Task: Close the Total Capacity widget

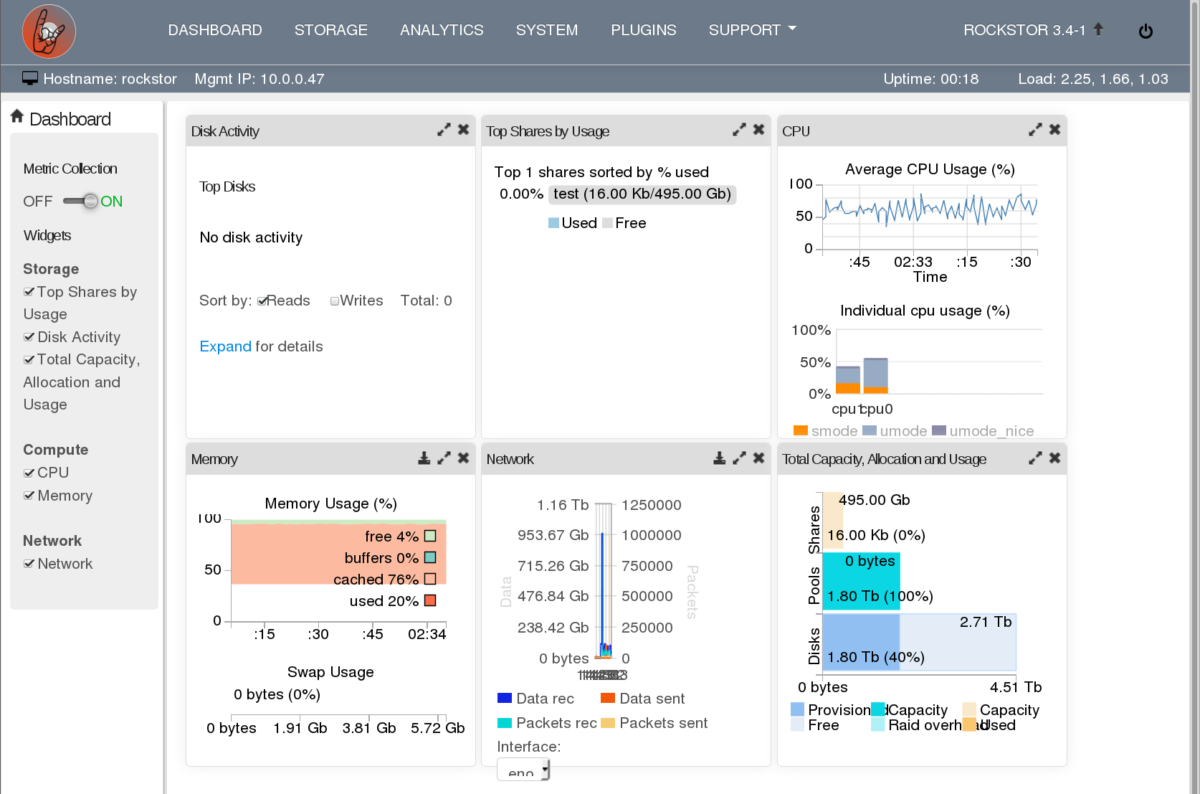Action: pos(1055,458)
